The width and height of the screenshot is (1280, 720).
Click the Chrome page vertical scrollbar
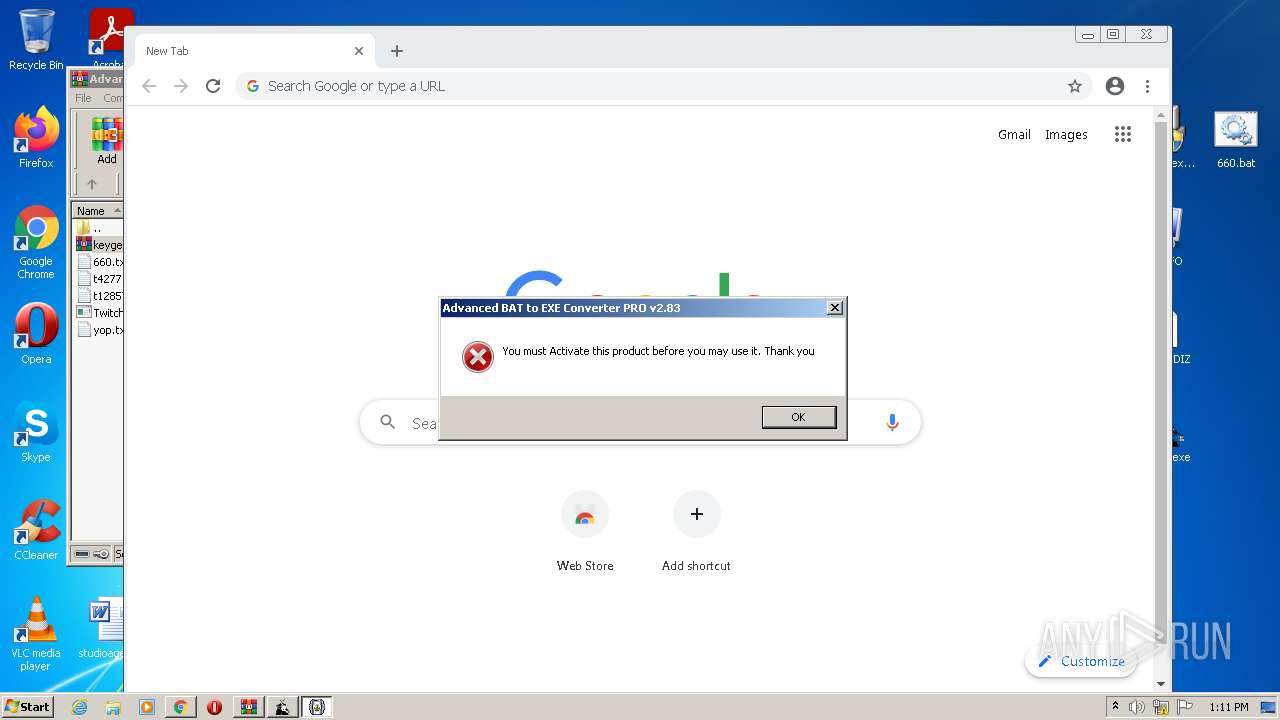tap(1161, 400)
